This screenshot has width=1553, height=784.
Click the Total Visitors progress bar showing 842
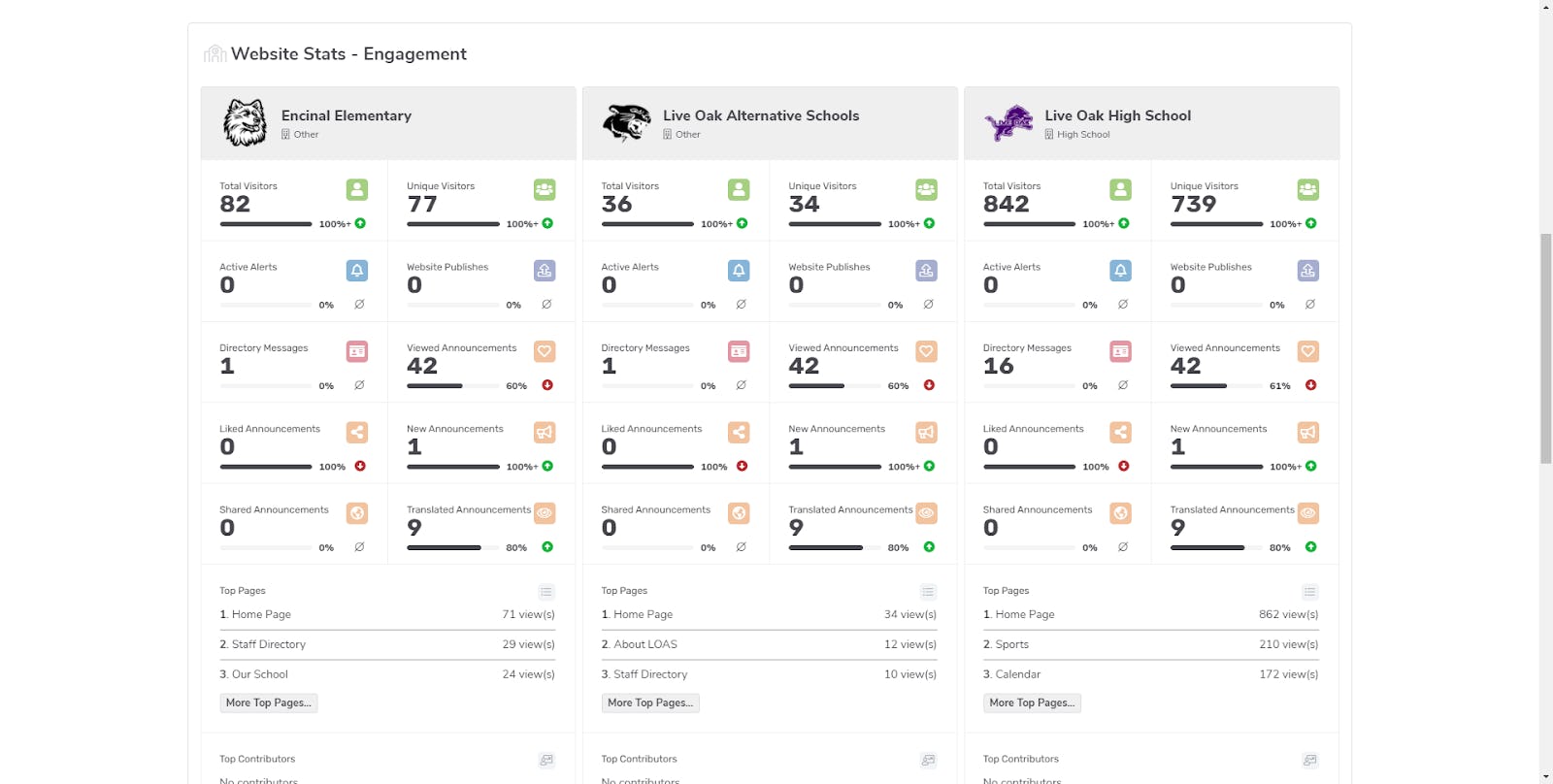pyautogui.click(x=1028, y=223)
